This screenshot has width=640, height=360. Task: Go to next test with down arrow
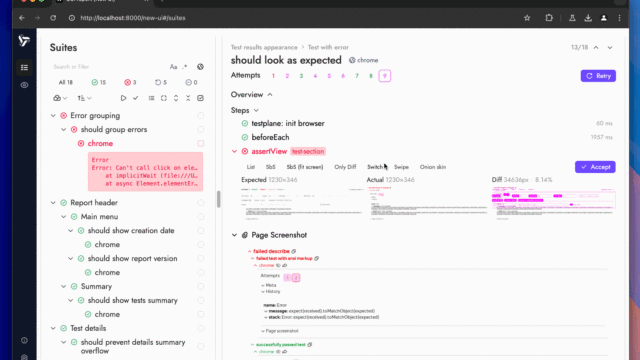(610, 47)
